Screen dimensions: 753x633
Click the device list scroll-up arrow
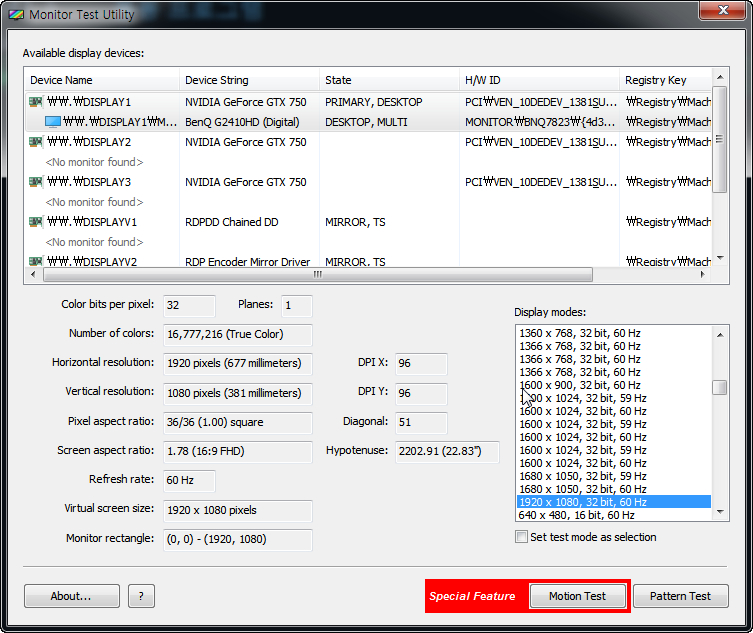pyautogui.click(x=720, y=77)
